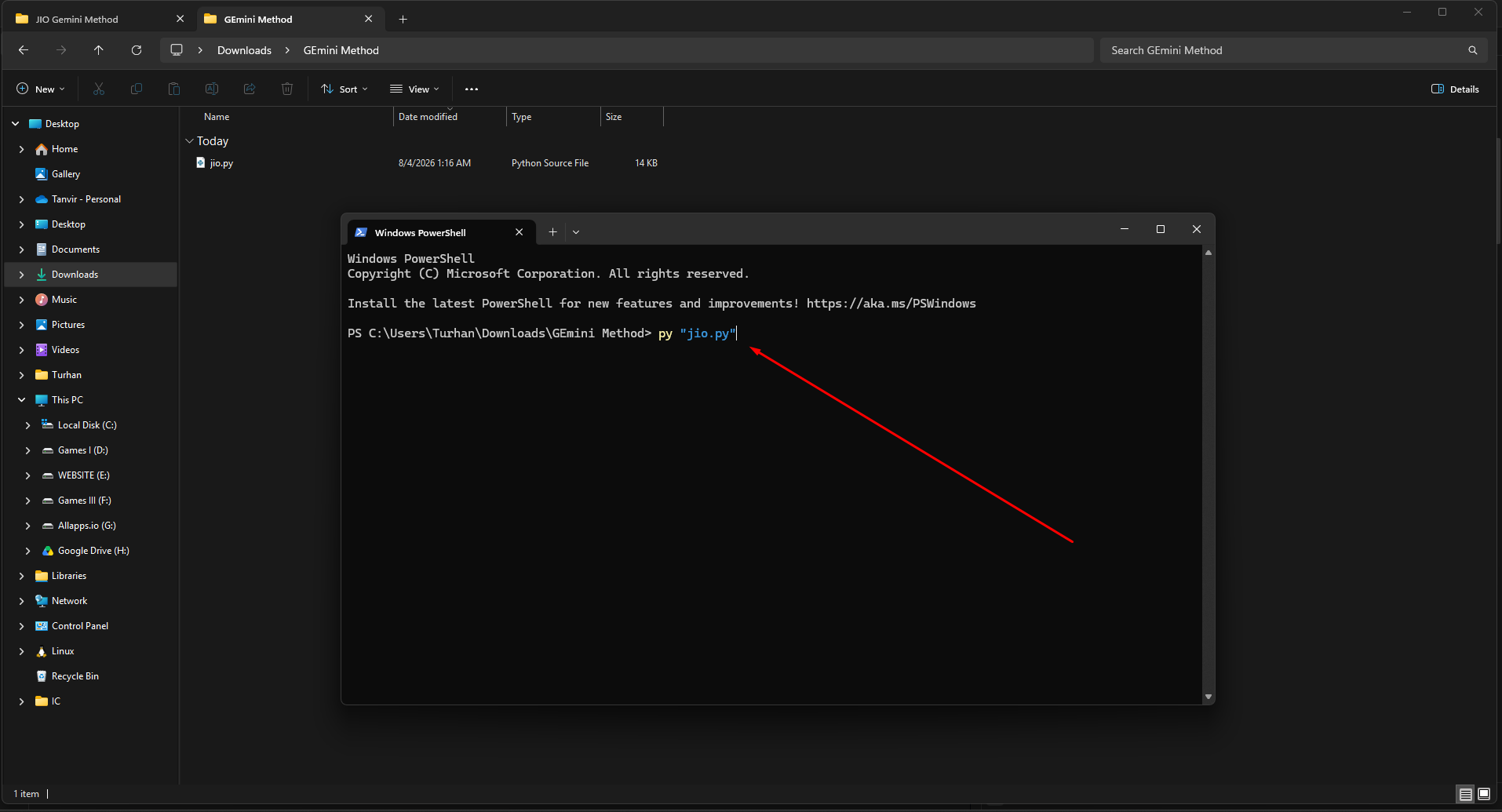Close the GEmini Method tab

pos(369,19)
